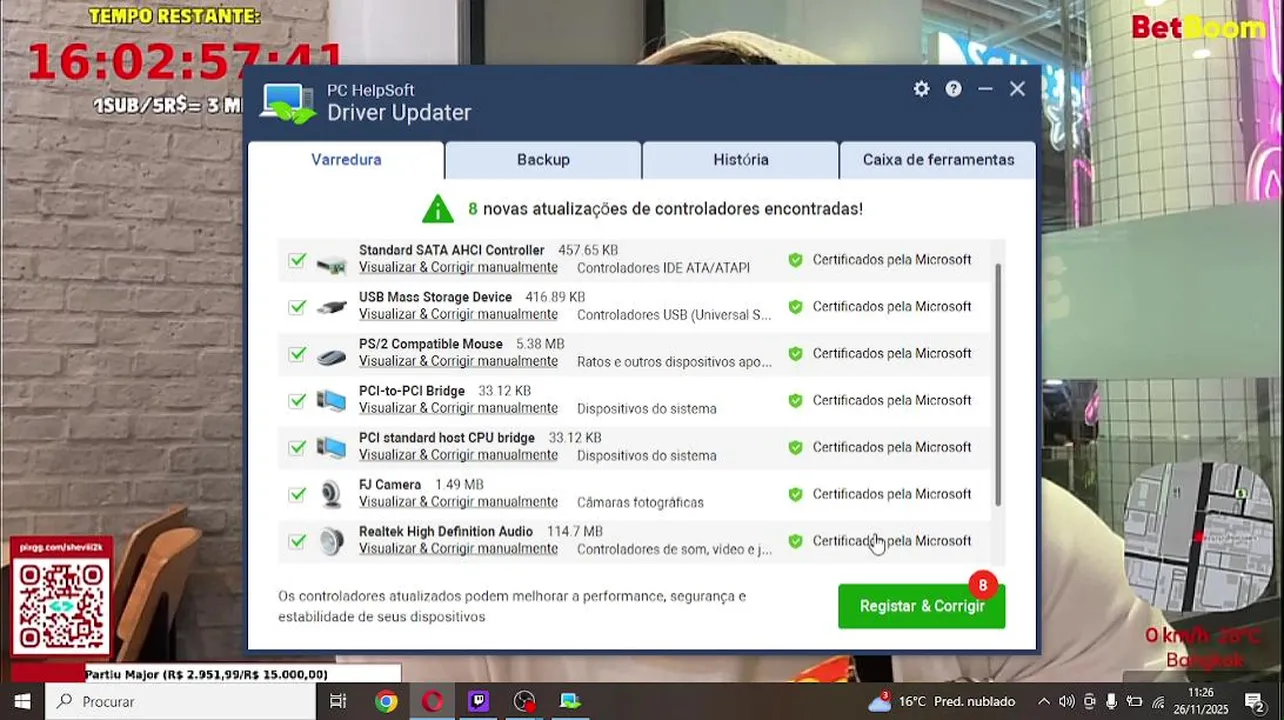
Task: Open the notification center icon
Action: click(1254, 701)
